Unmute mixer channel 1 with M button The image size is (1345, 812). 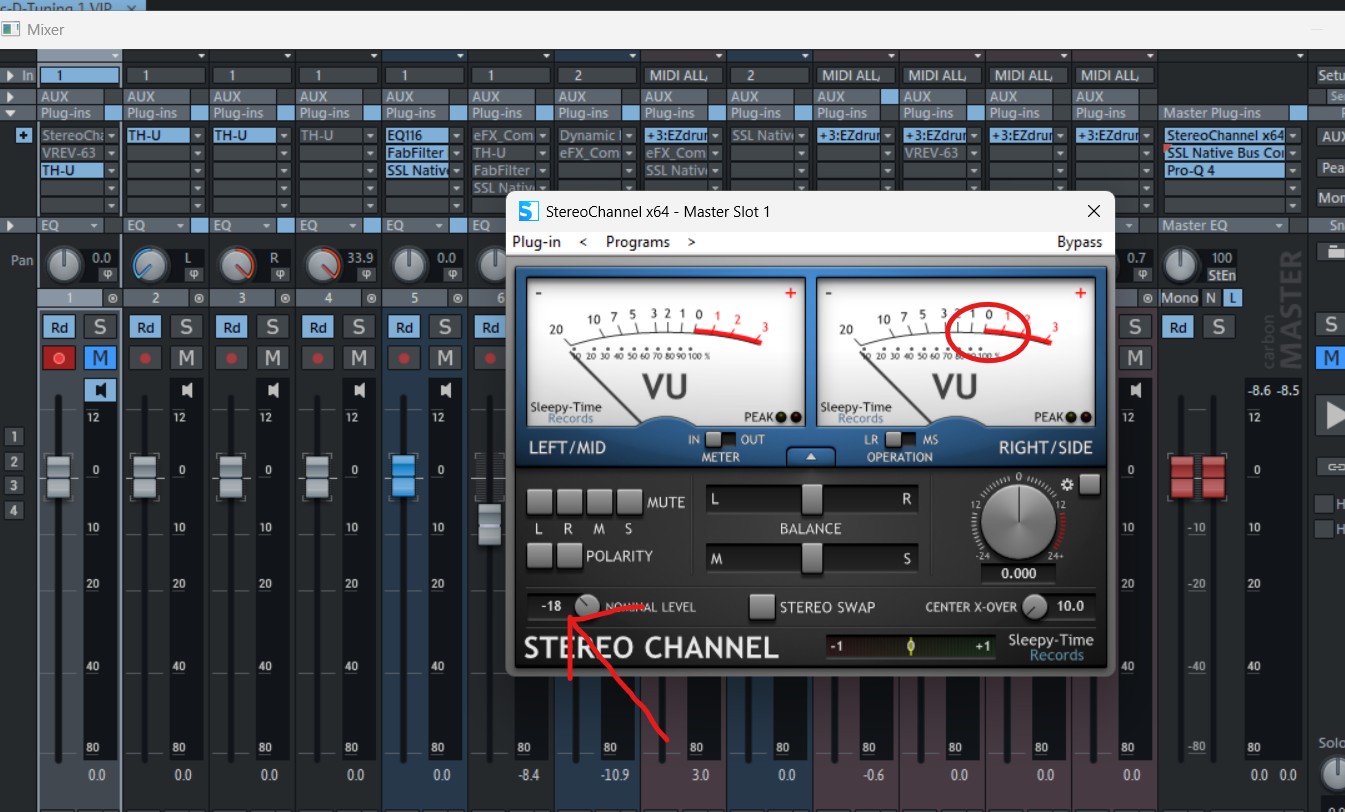point(99,357)
